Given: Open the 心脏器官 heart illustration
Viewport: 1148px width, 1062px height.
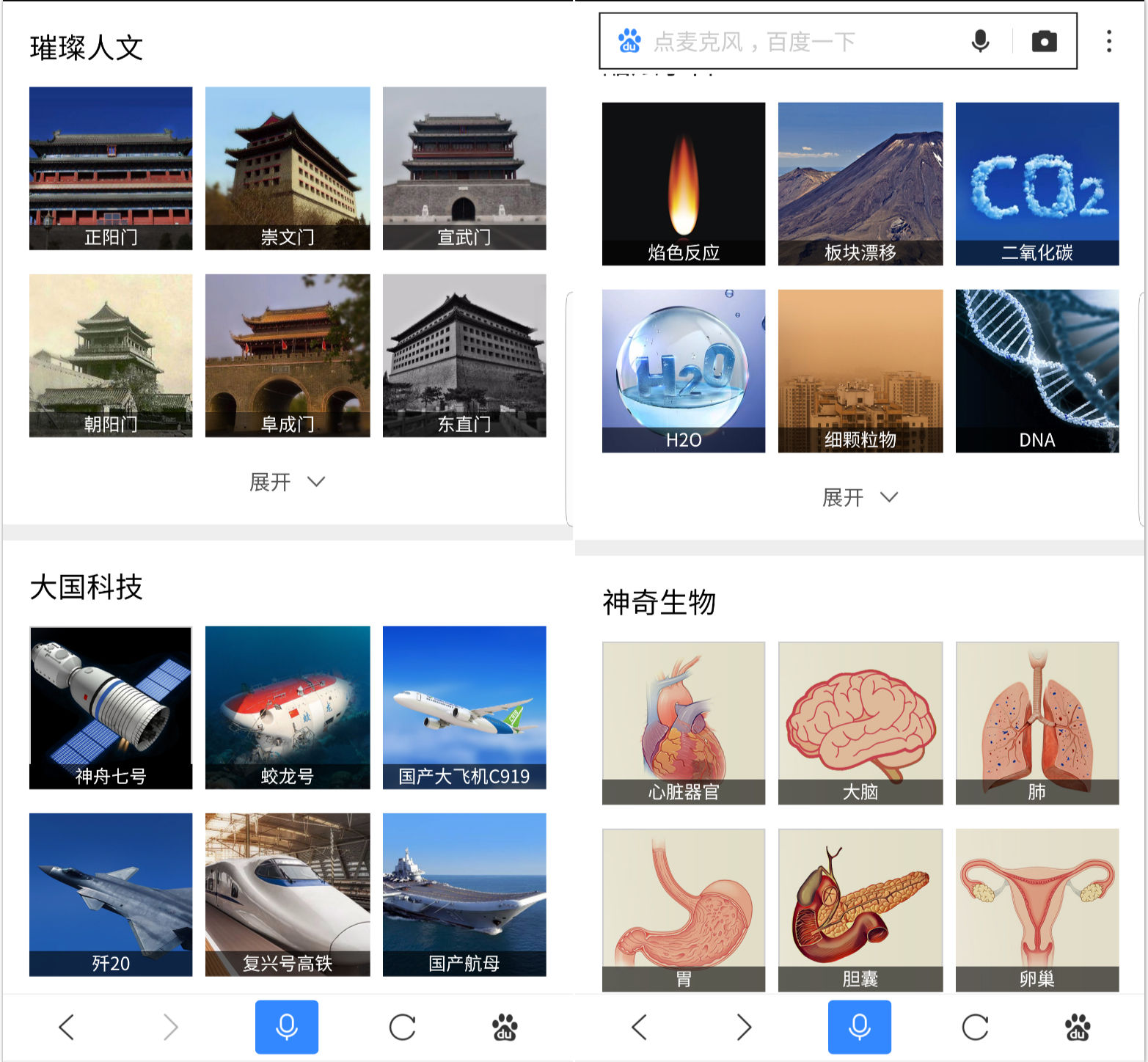Looking at the screenshot, I should [x=683, y=722].
